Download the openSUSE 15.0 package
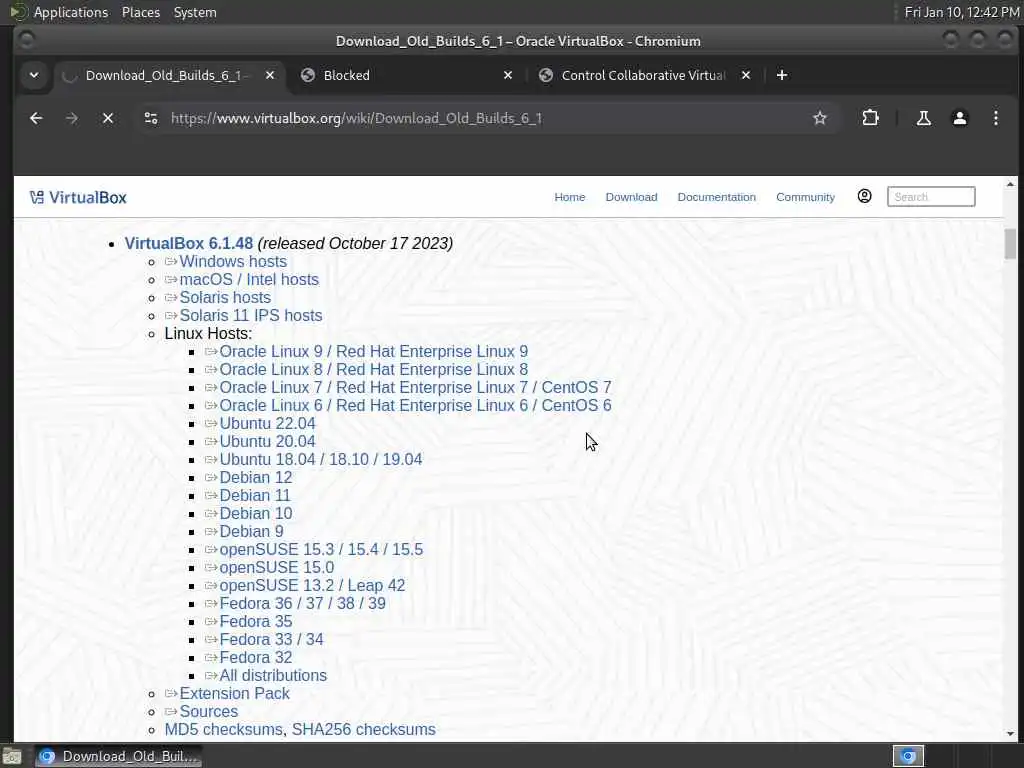Viewport: 1024px width, 768px height. point(277,568)
